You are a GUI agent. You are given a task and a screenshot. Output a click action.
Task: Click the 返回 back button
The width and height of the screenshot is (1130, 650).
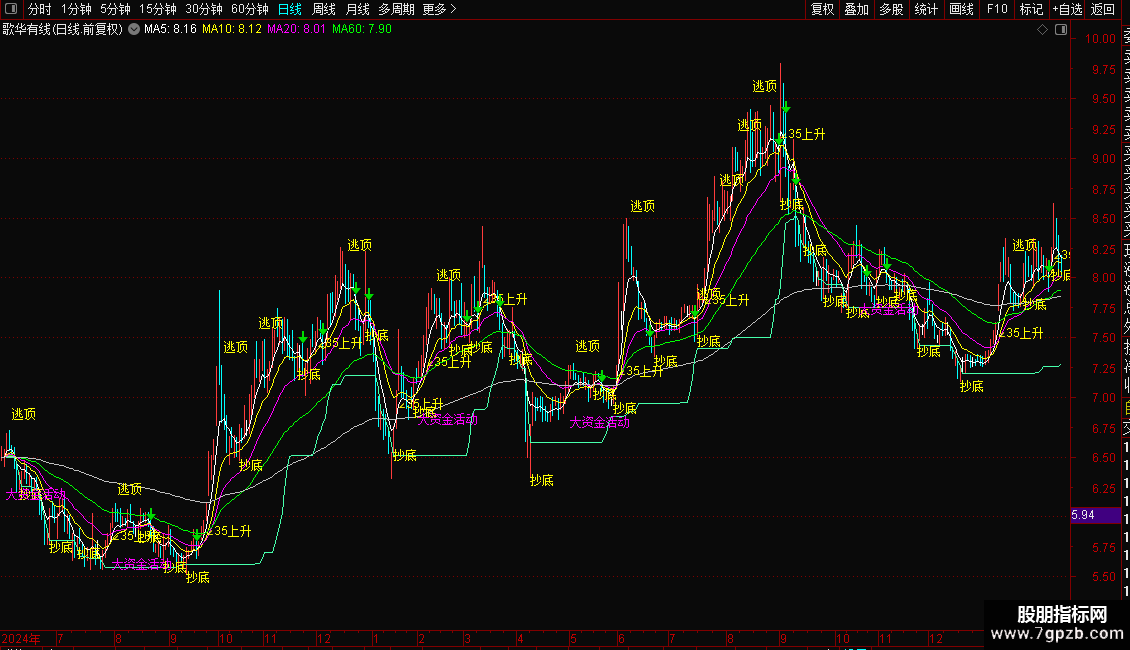(1103, 9)
